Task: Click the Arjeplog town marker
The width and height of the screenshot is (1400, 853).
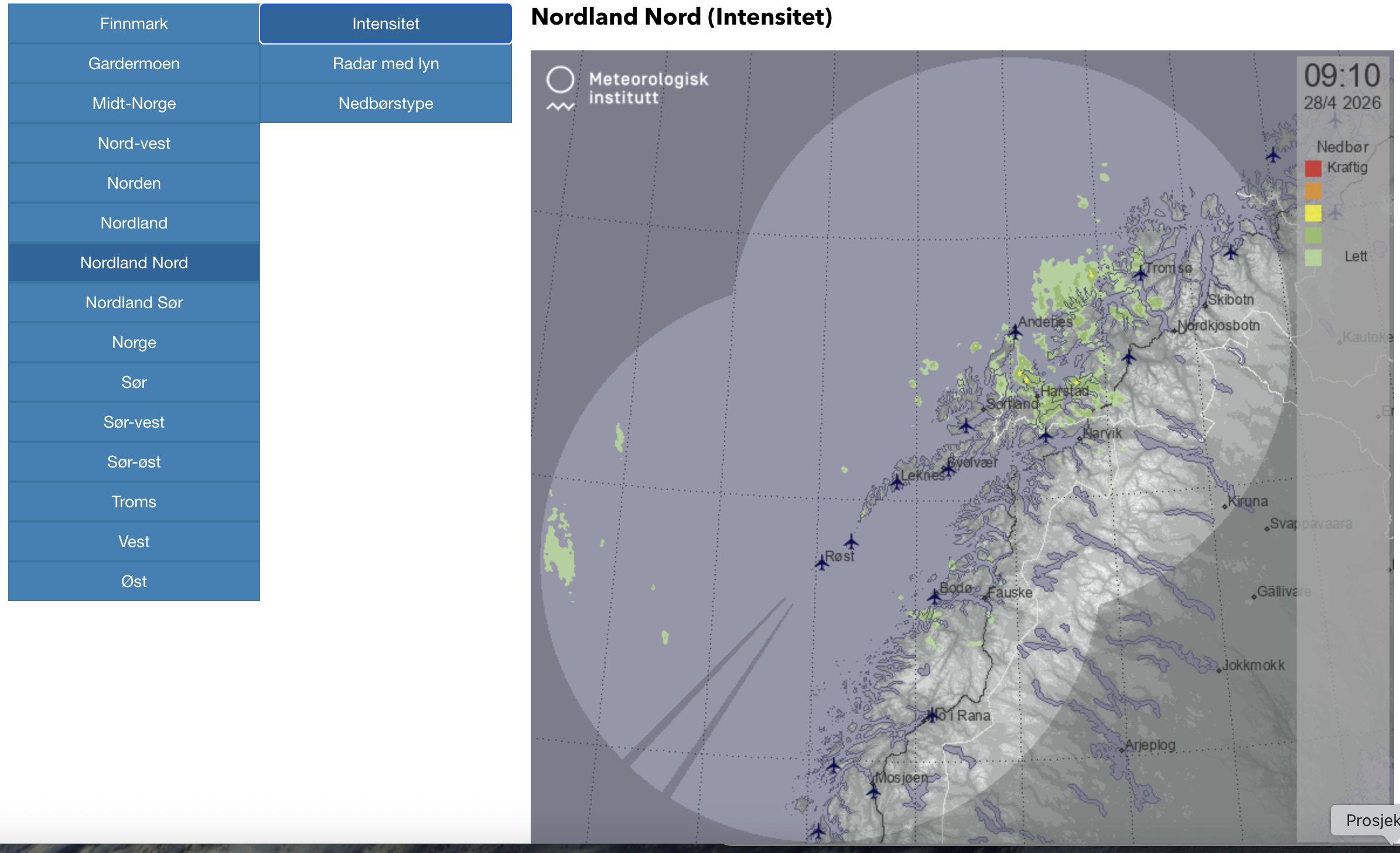Action: pyautogui.click(x=1122, y=750)
